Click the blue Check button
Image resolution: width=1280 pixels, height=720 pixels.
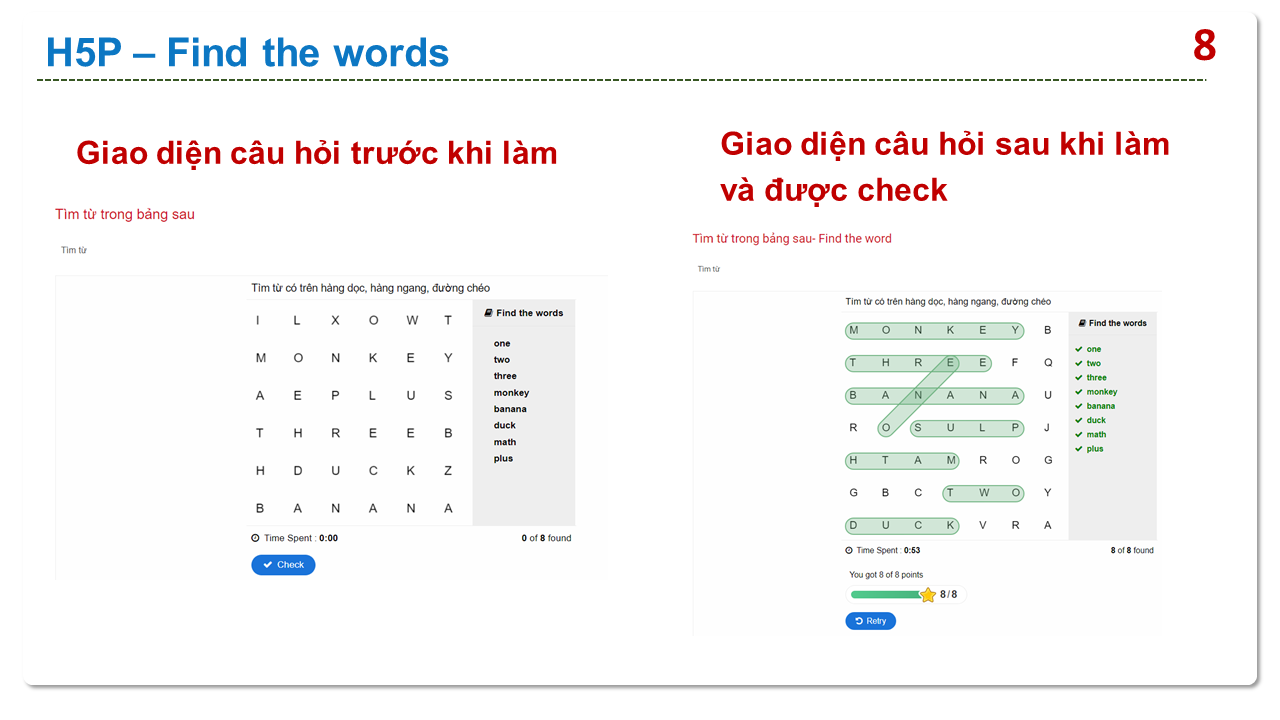coord(283,565)
